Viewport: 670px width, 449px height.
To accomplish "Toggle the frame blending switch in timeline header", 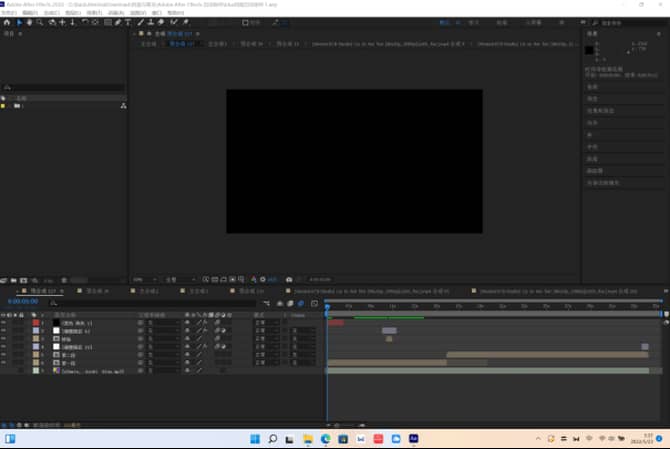I will tap(290, 303).
